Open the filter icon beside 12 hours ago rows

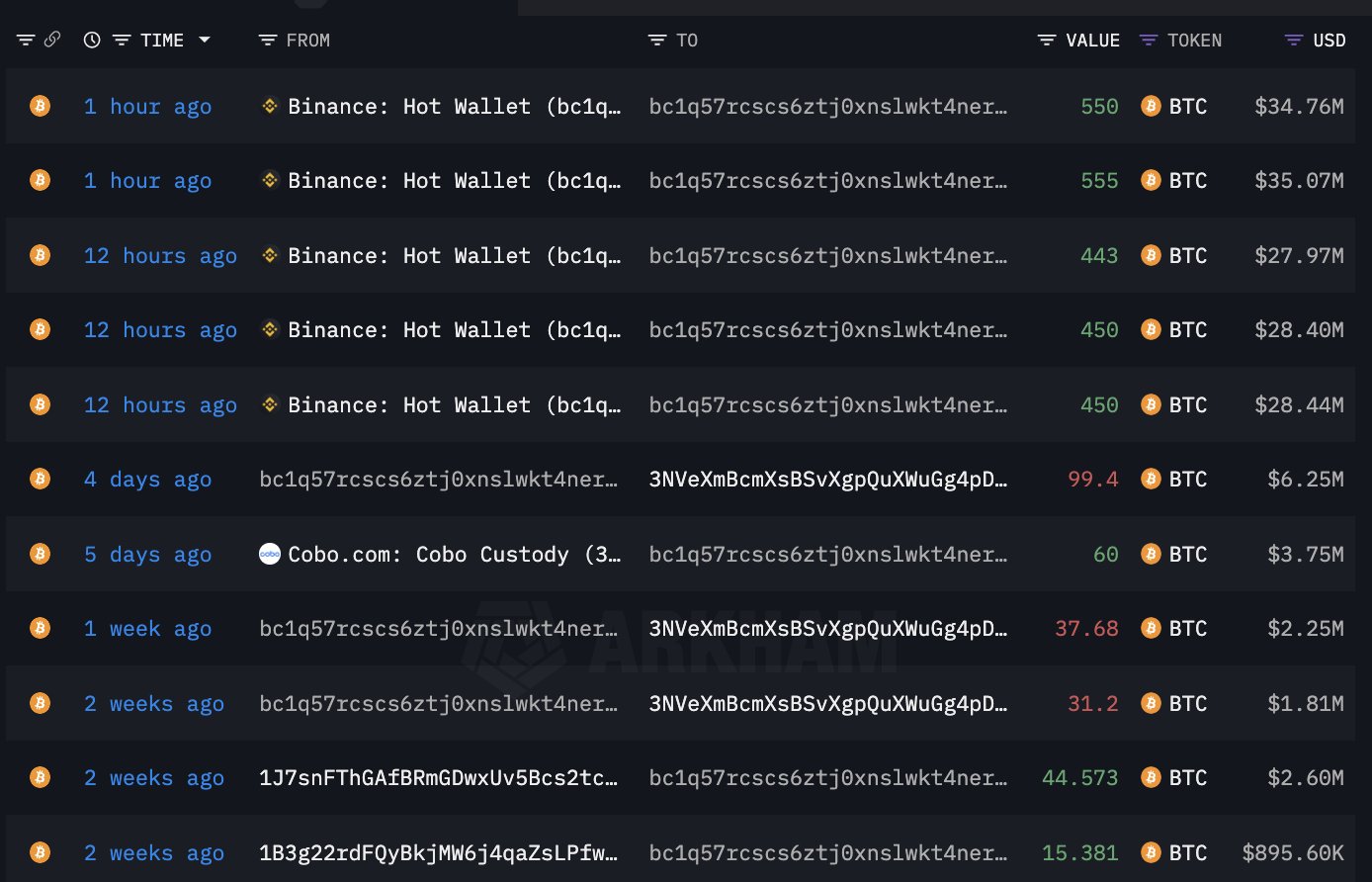121,40
